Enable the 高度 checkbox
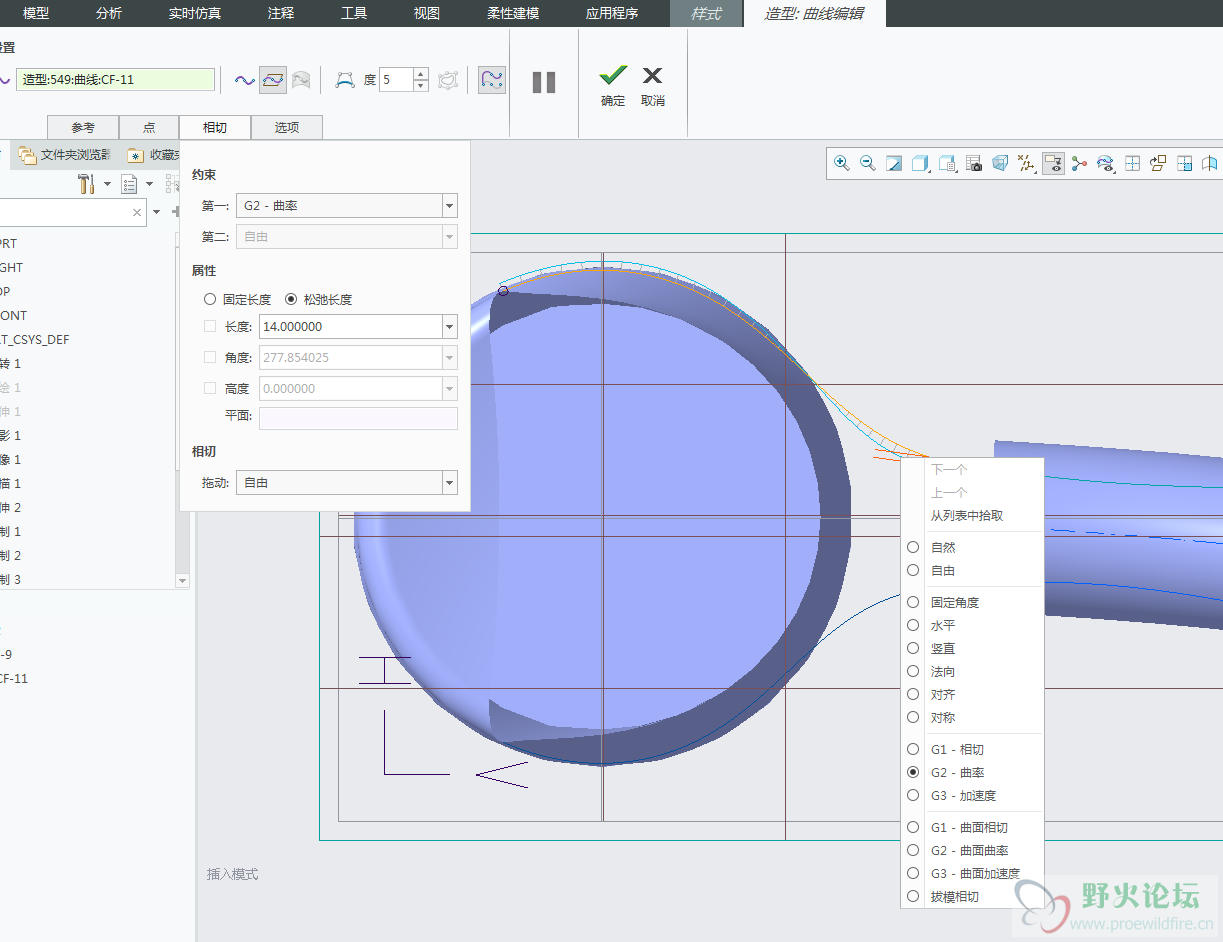1223x942 pixels. pyautogui.click(x=210, y=388)
